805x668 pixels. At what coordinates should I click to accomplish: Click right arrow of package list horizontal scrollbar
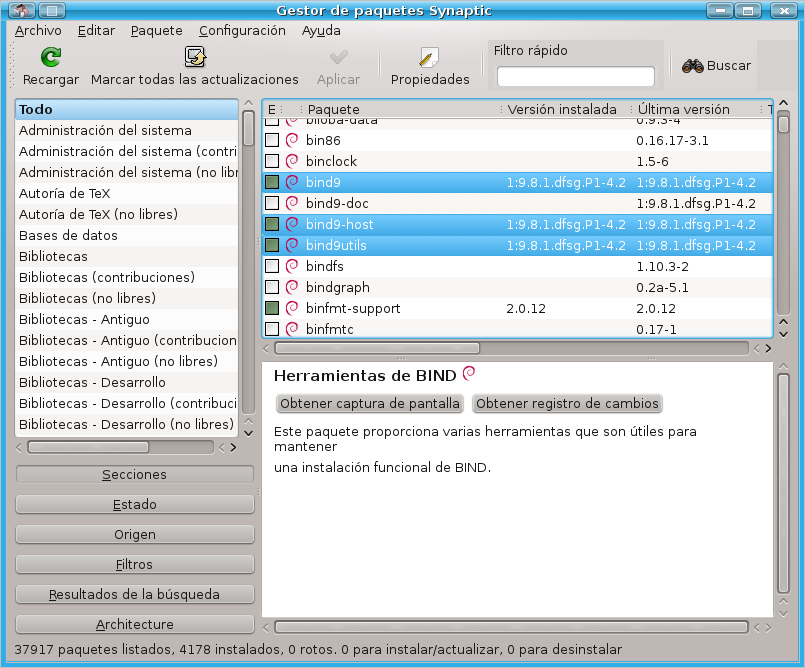point(768,349)
